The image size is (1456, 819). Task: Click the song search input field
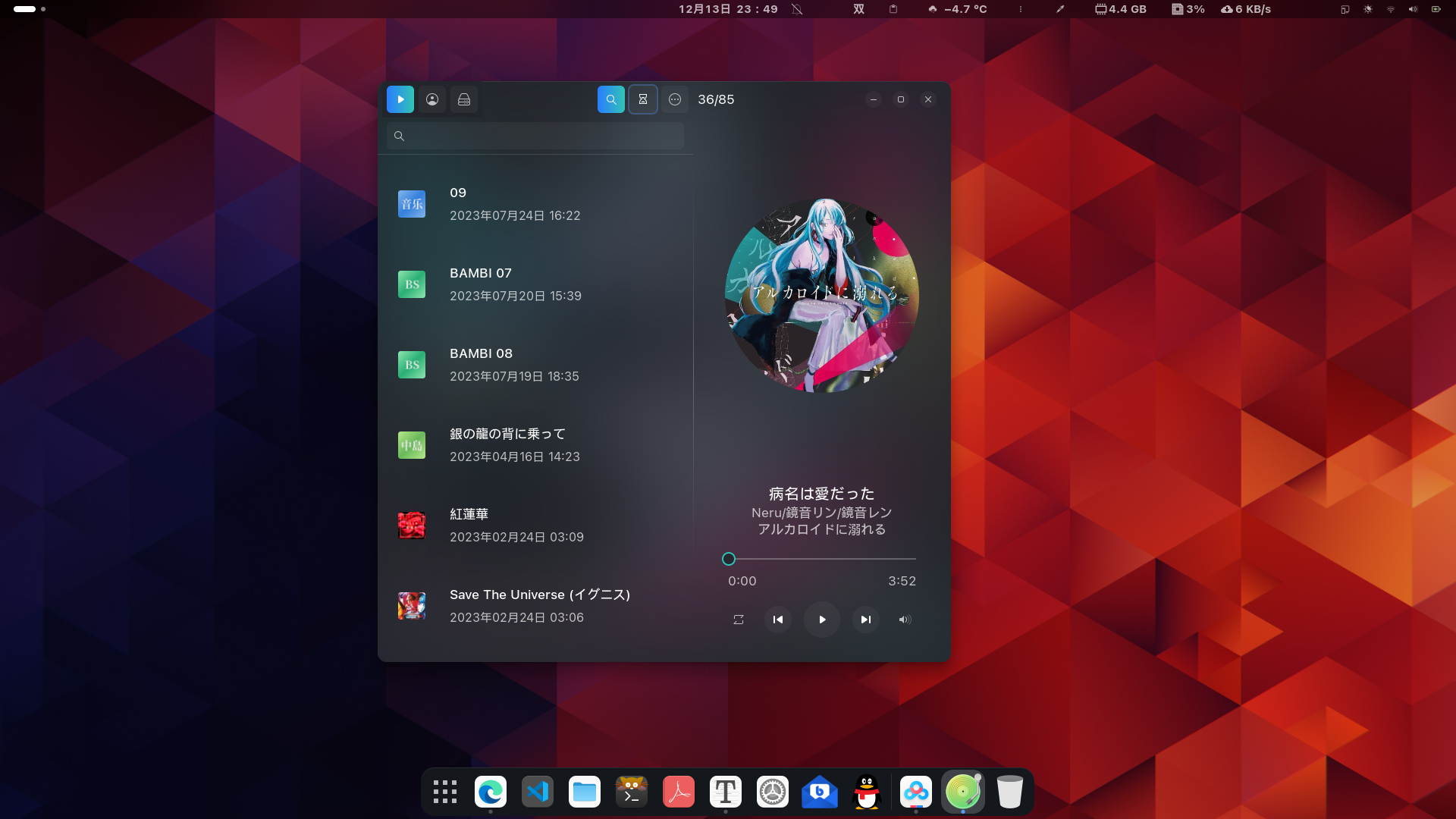tap(535, 136)
